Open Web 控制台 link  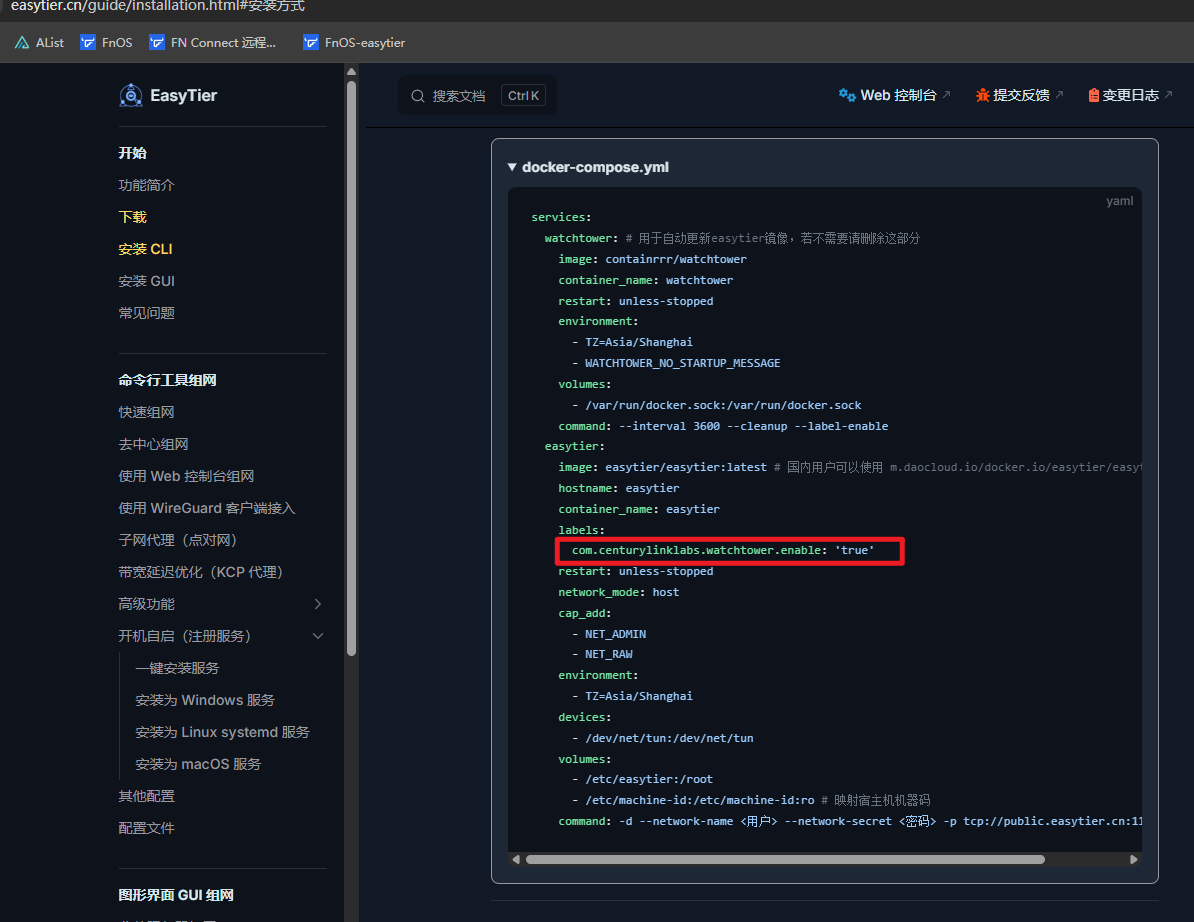click(894, 95)
